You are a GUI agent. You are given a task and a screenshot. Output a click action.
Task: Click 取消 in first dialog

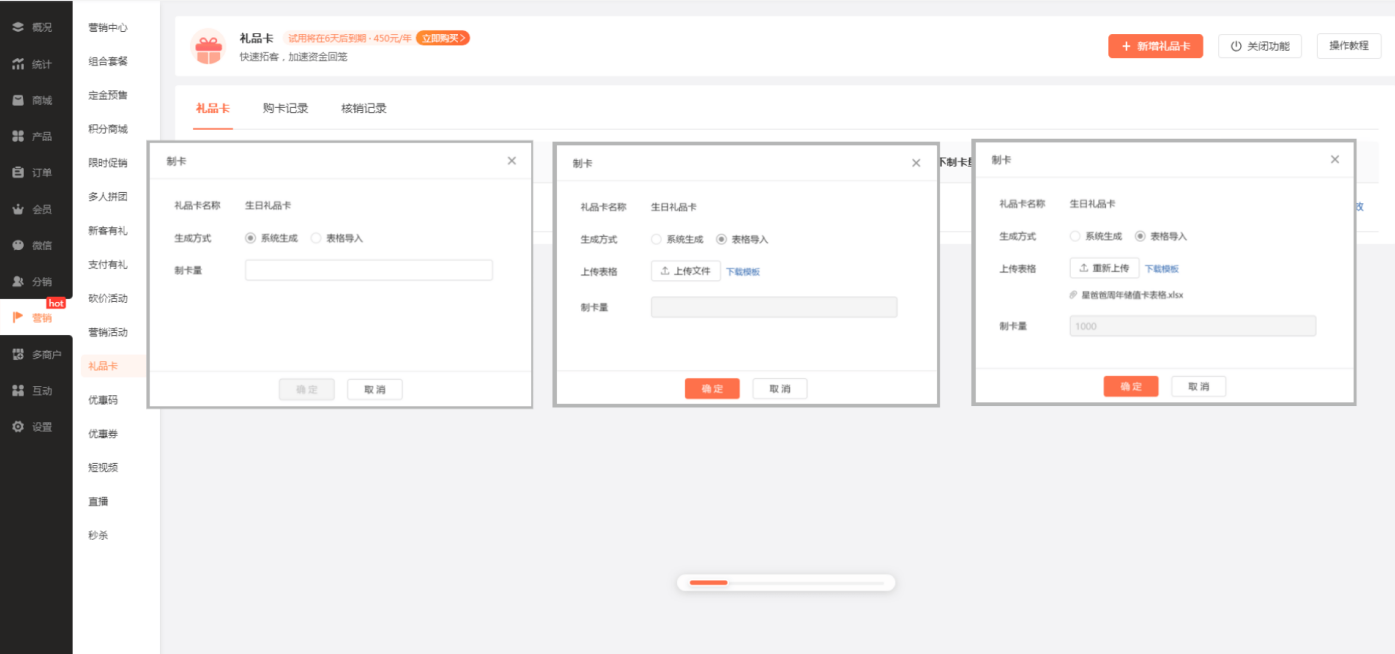click(x=375, y=389)
